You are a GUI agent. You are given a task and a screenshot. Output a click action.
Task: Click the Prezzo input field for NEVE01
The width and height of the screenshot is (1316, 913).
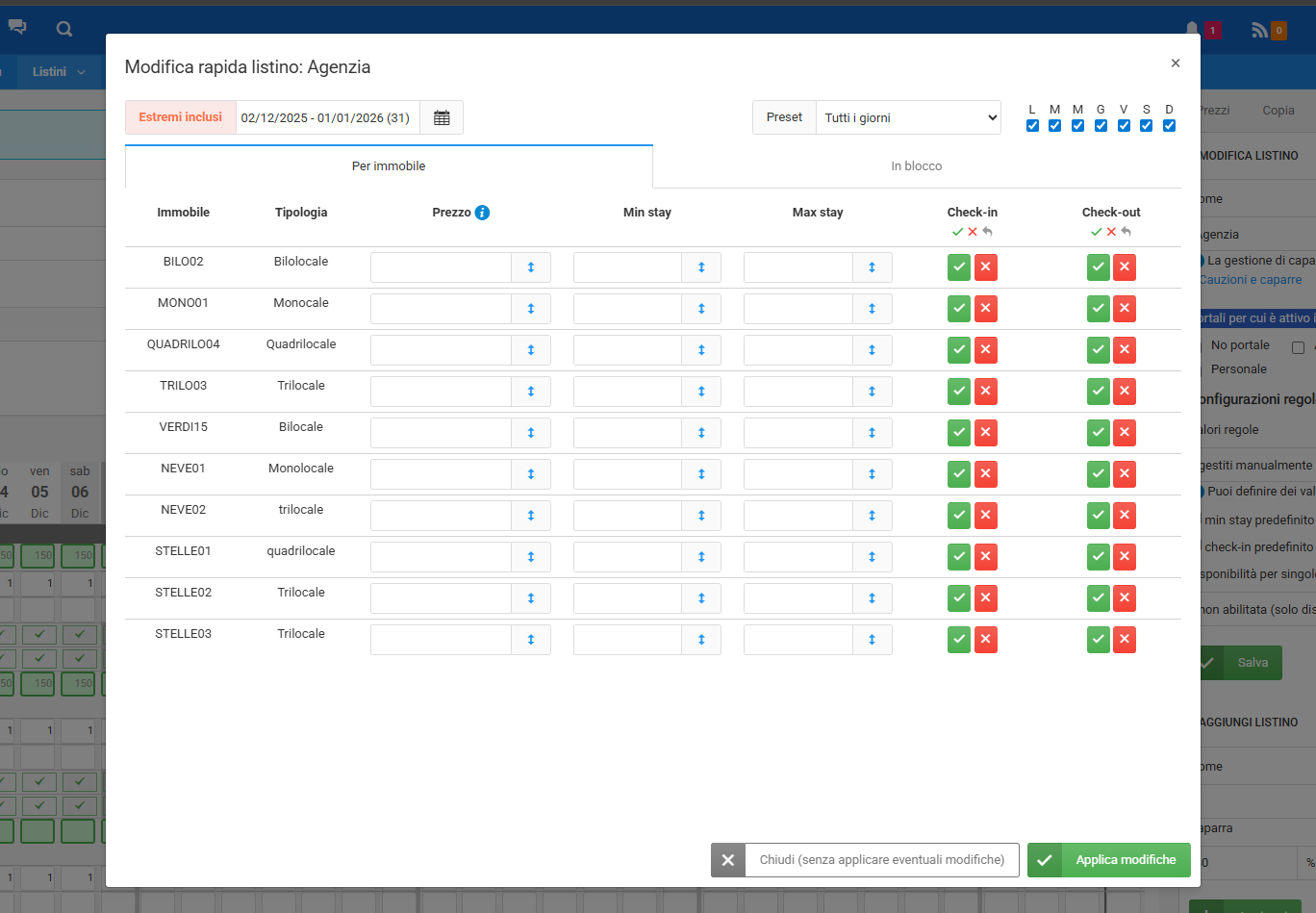[441, 474]
